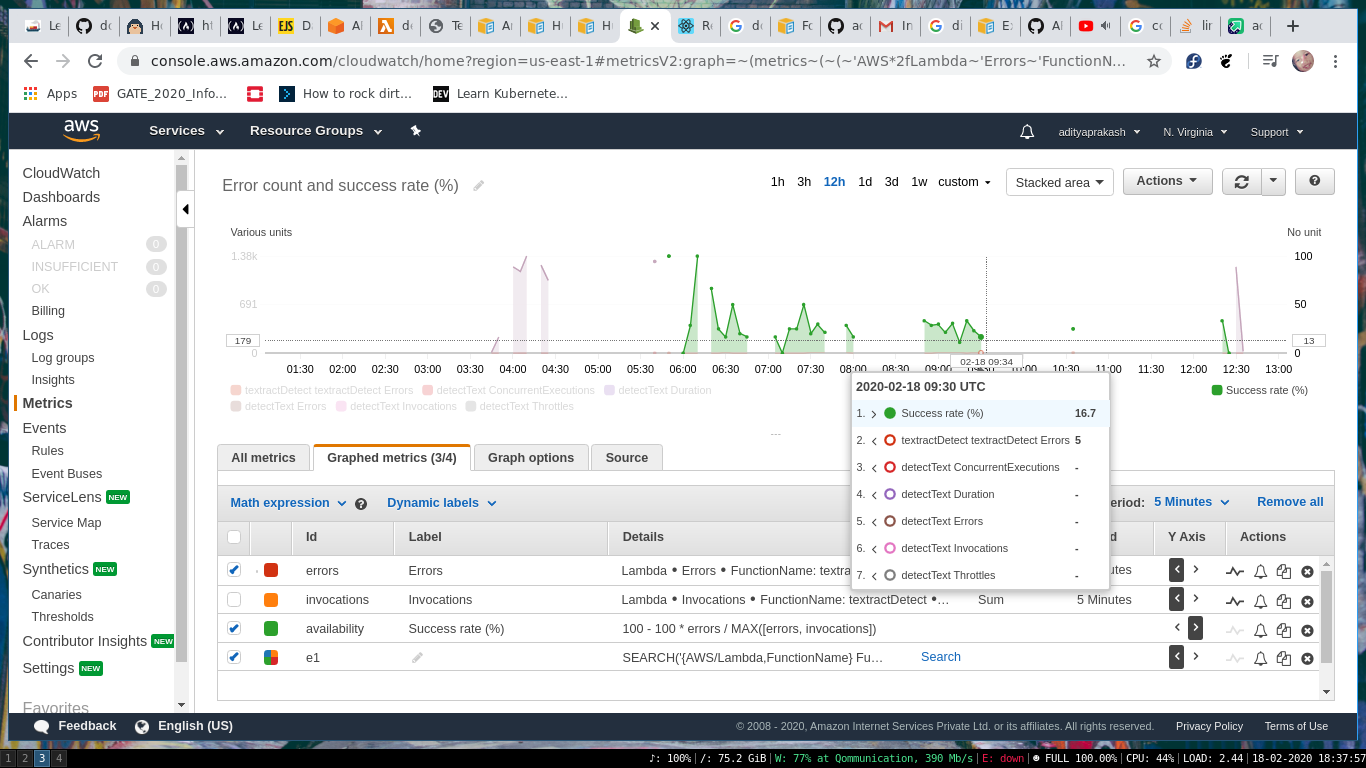Check the invocations metric checkbox

pos(234,599)
